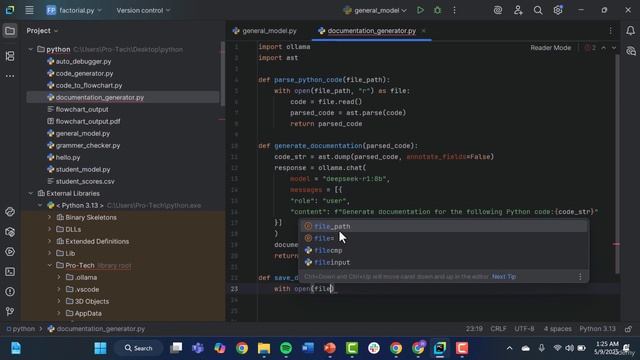The height and width of the screenshot is (360, 640).
Task: Open the main hamburger menu
Action: point(29,10)
